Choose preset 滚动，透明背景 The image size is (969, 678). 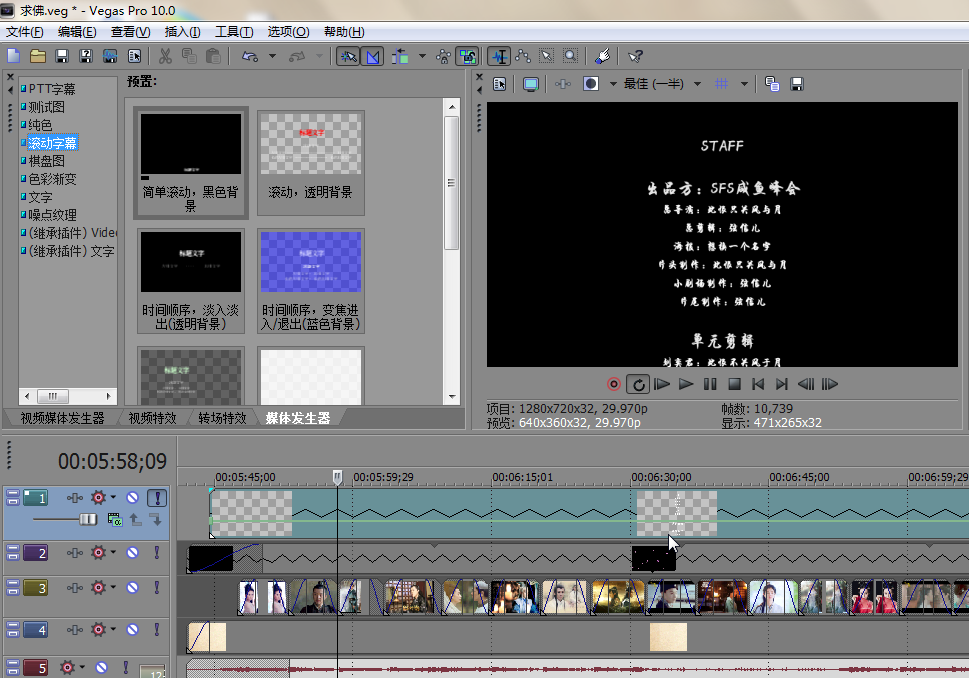pyautogui.click(x=310, y=163)
